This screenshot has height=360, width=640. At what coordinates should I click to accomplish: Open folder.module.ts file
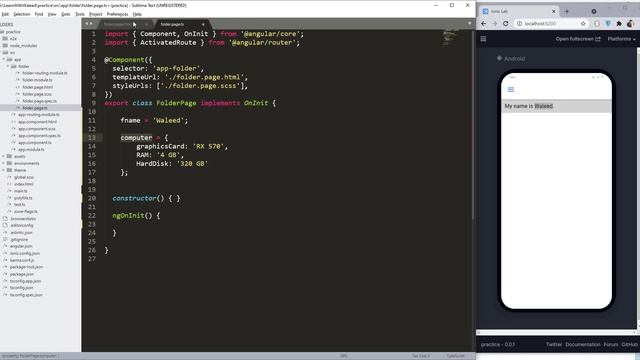(x=37, y=80)
